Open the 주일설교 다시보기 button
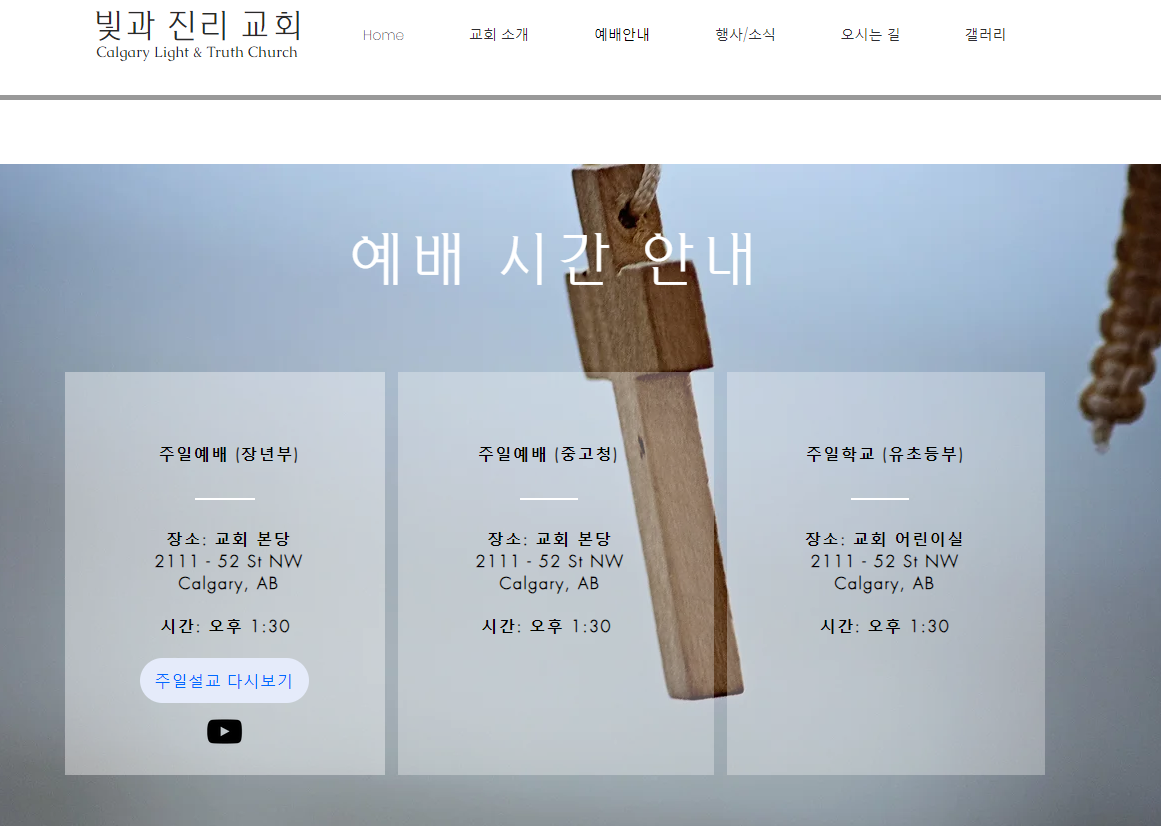This screenshot has height=826, width=1161. 224,680
